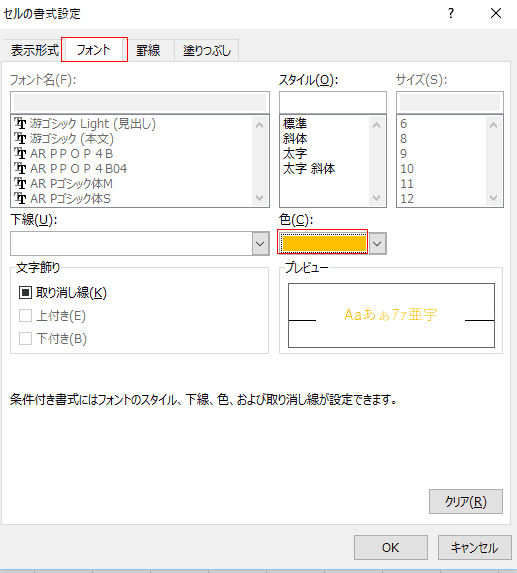Image resolution: width=517 pixels, height=573 pixels.
Task: Toggle the 上付き checkbox
Action: click(25, 316)
